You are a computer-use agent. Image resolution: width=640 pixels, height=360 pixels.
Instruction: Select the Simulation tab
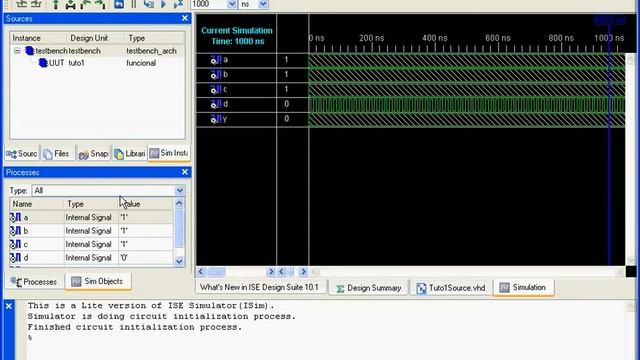coord(523,287)
